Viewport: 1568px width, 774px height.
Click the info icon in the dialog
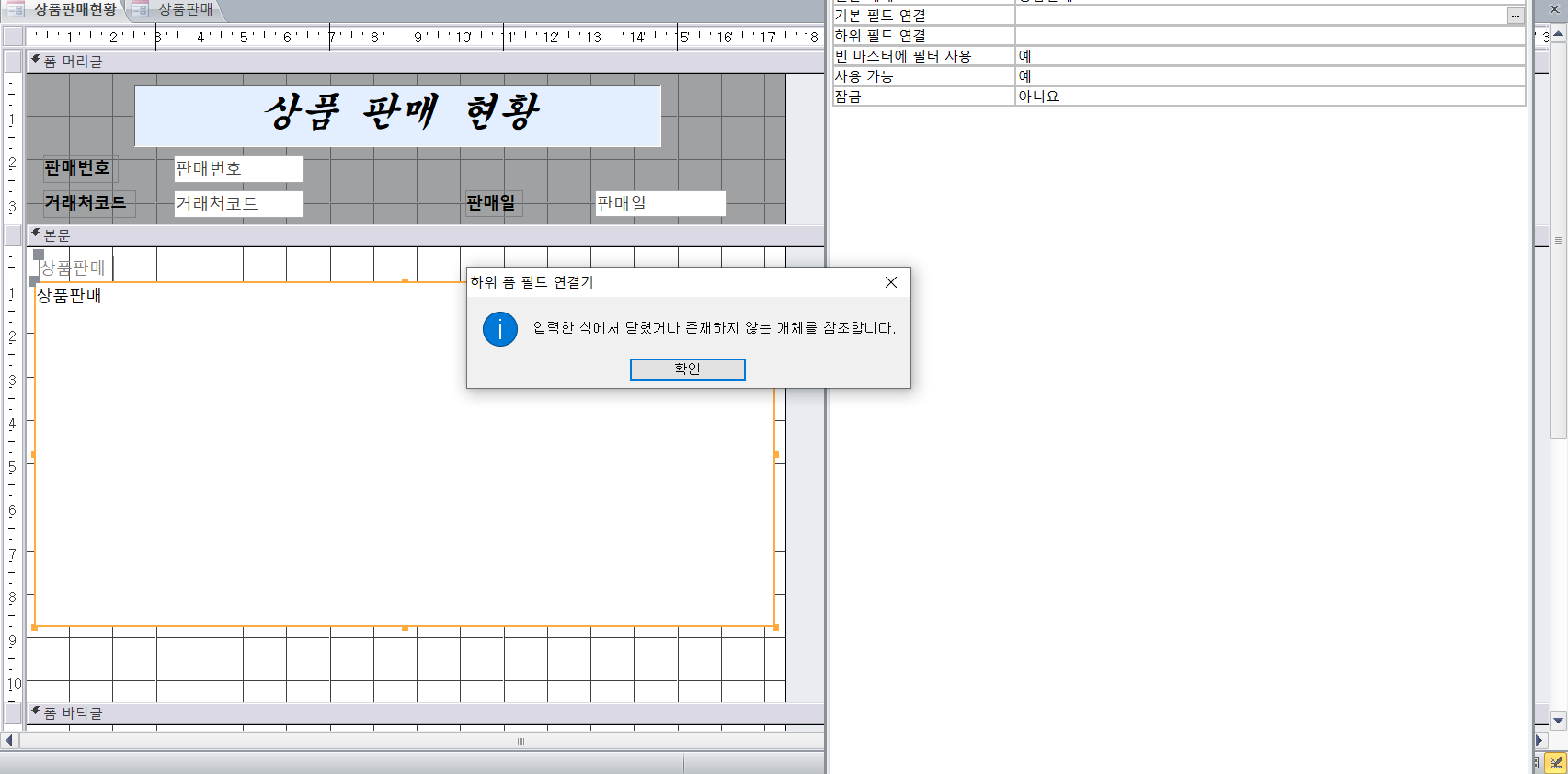click(500, 329)
